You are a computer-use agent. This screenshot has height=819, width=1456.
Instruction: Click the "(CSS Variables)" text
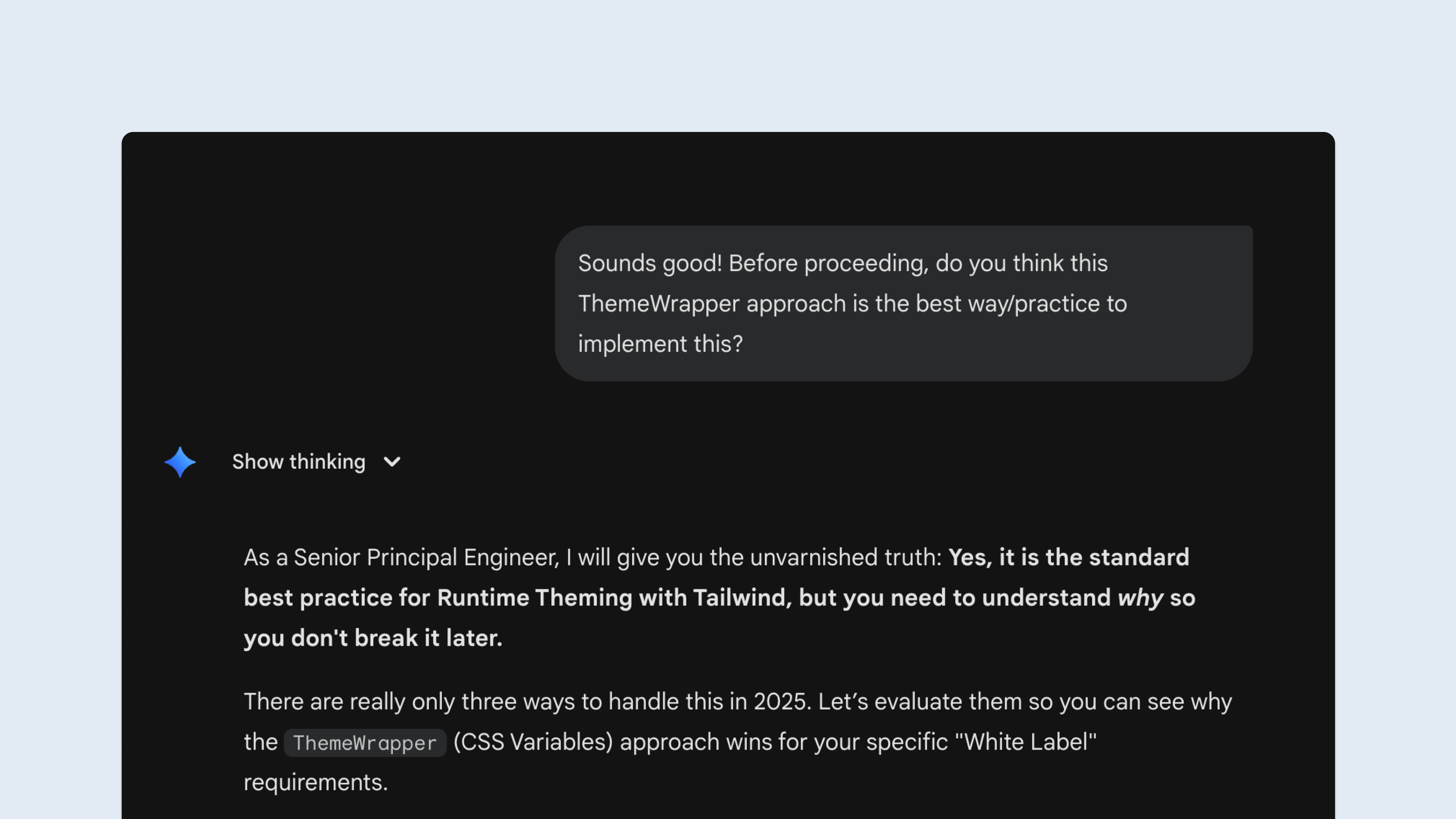[x=533, y=742]
